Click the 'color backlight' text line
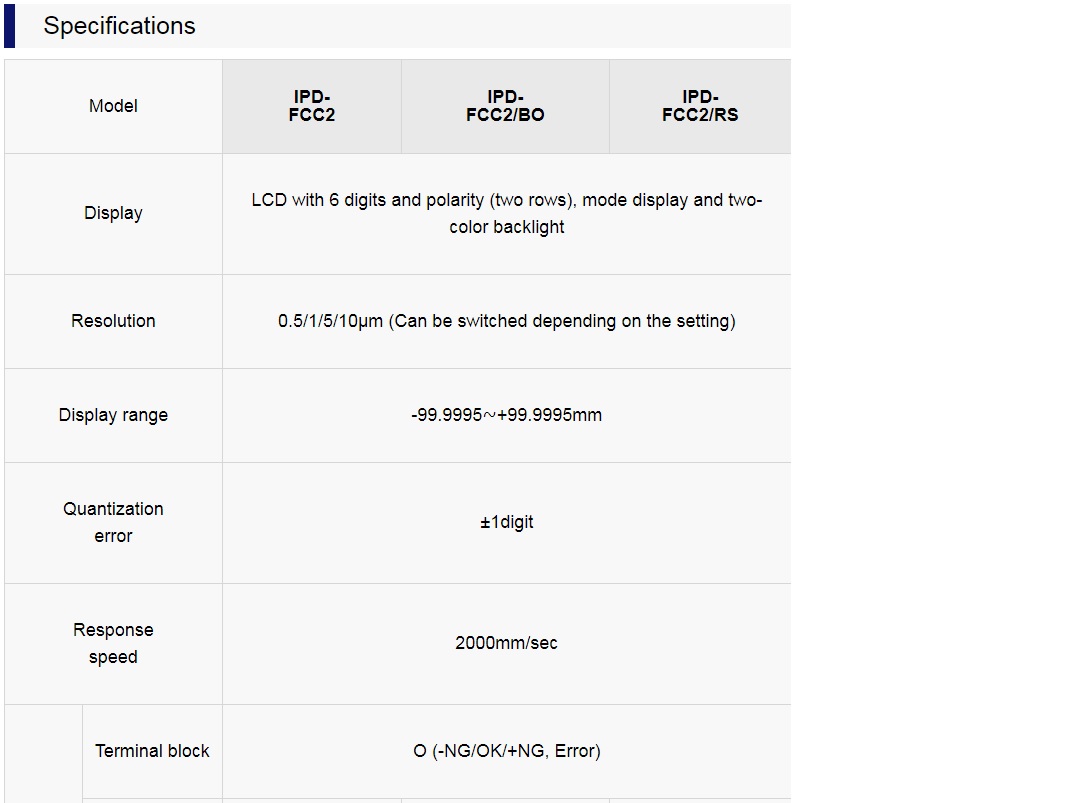 (506, 227)
